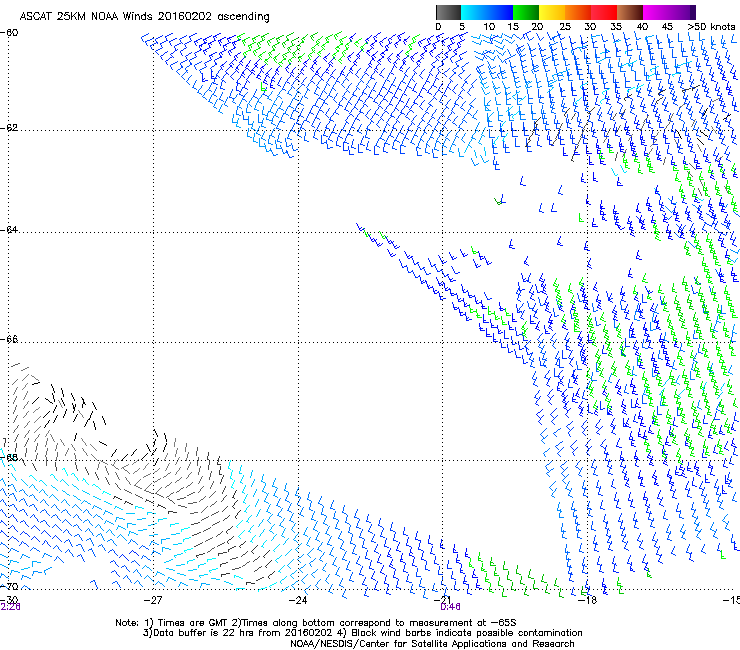Click the '45' legend scale label
740x650 pixels.
pyautogui.click(x=667, y=27)
